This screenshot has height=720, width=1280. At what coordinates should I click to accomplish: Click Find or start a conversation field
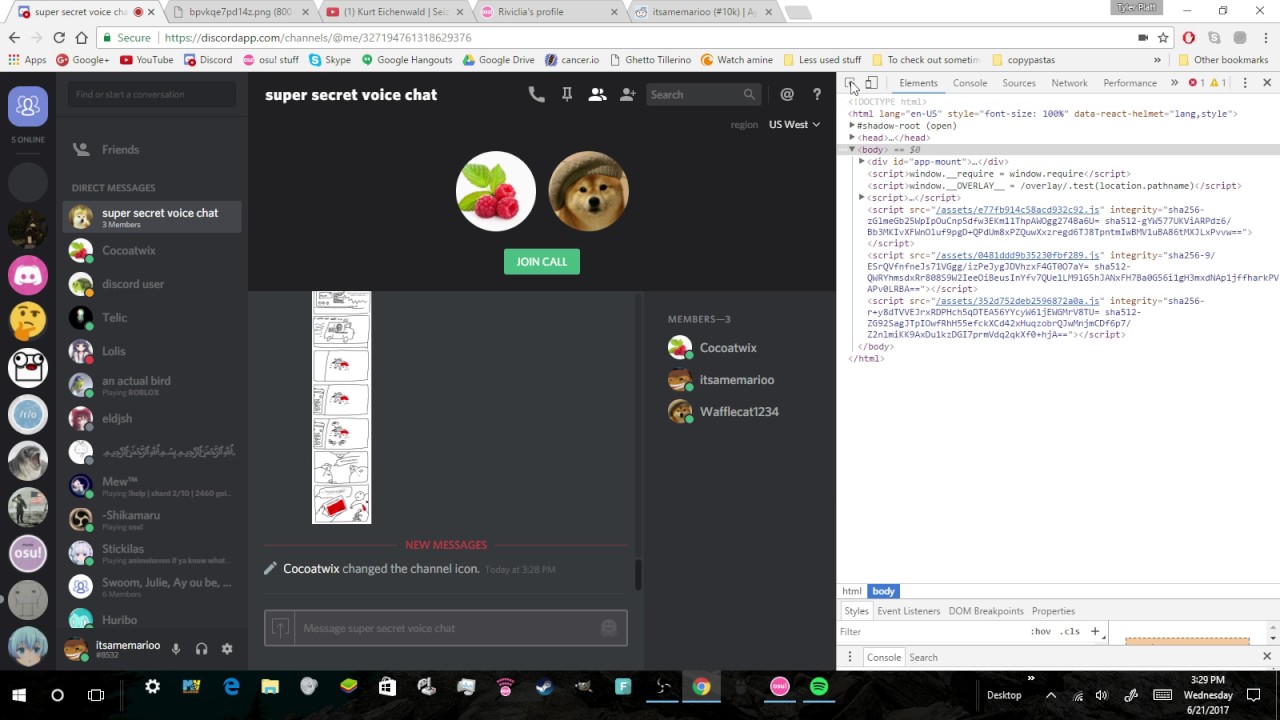(152, 94)
